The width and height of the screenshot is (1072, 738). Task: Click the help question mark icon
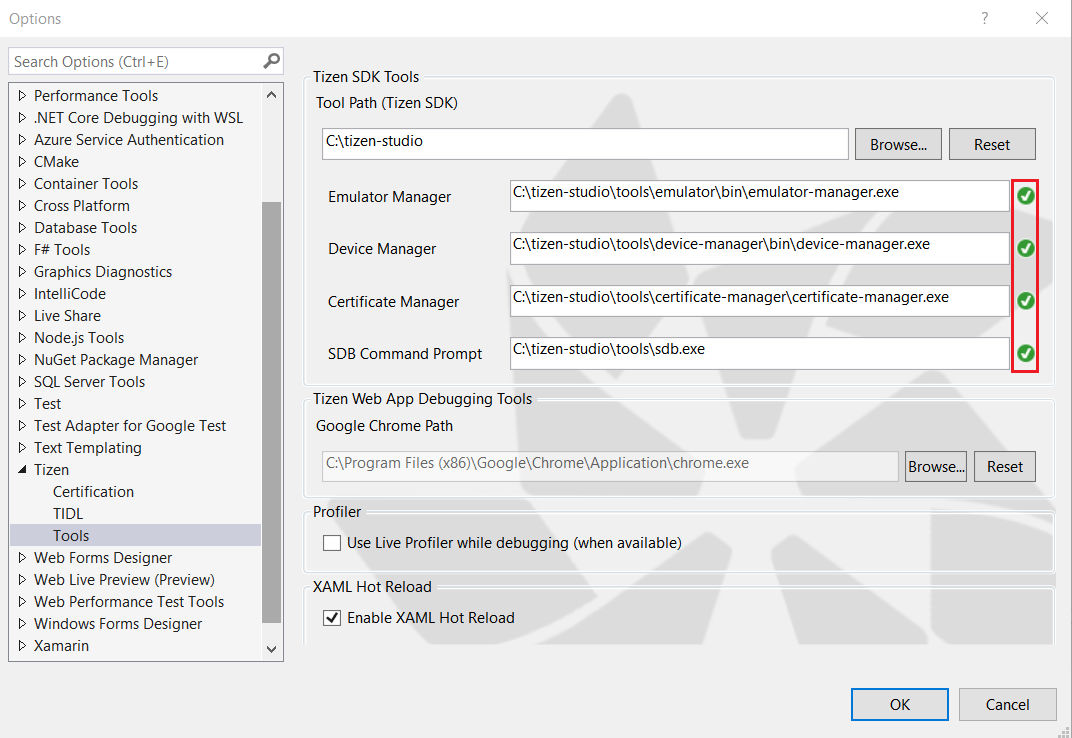(984, 18)
